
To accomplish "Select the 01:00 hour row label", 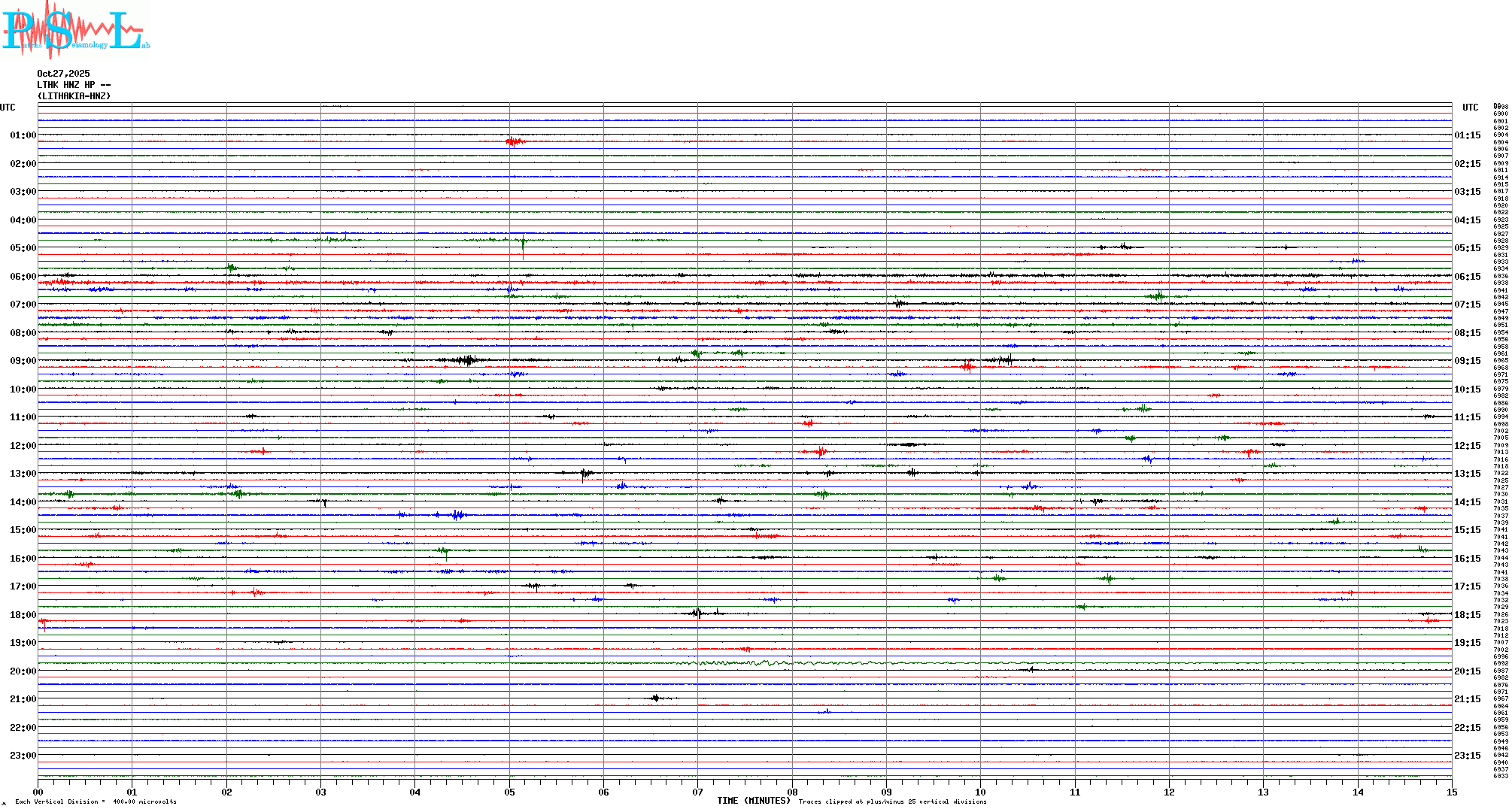I will (23, 135).
